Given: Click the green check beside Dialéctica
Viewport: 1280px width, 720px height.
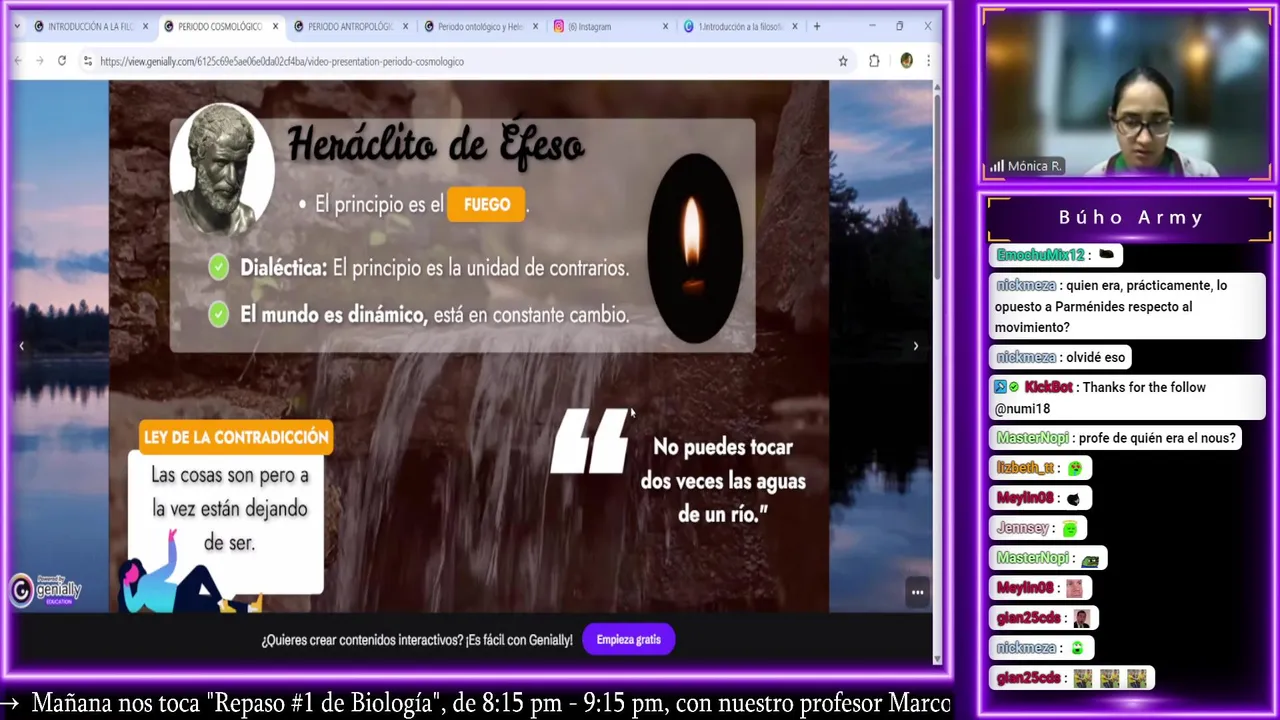Looking at the screenshot, I should coord(219,267).
